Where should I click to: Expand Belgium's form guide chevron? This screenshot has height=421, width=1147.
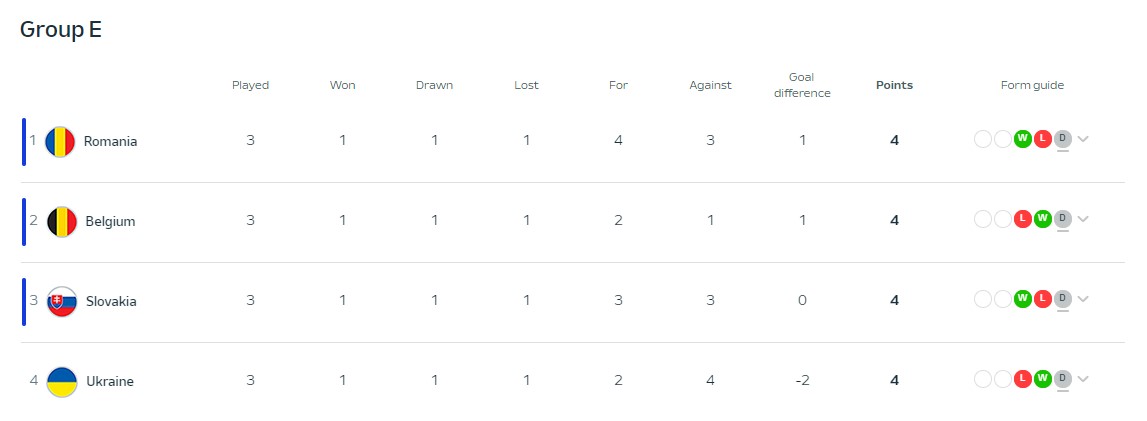click(x=1083, y=219)
